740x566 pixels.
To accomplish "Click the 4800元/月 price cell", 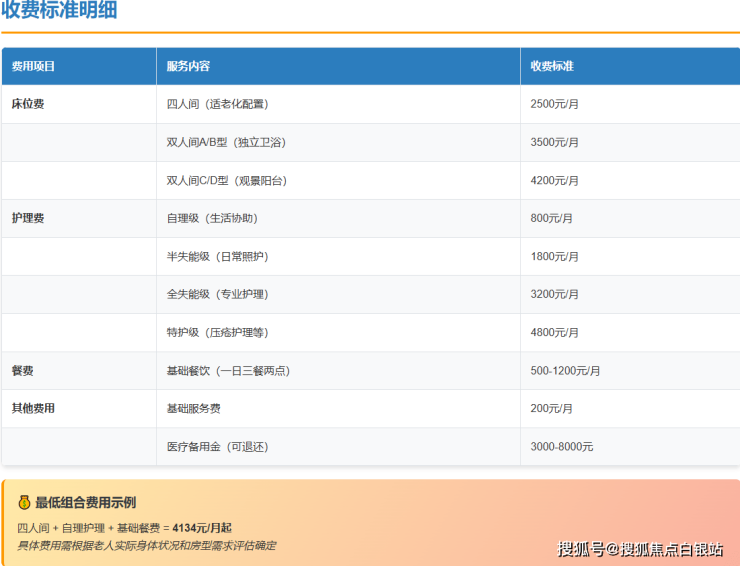I will click(554, 332).
